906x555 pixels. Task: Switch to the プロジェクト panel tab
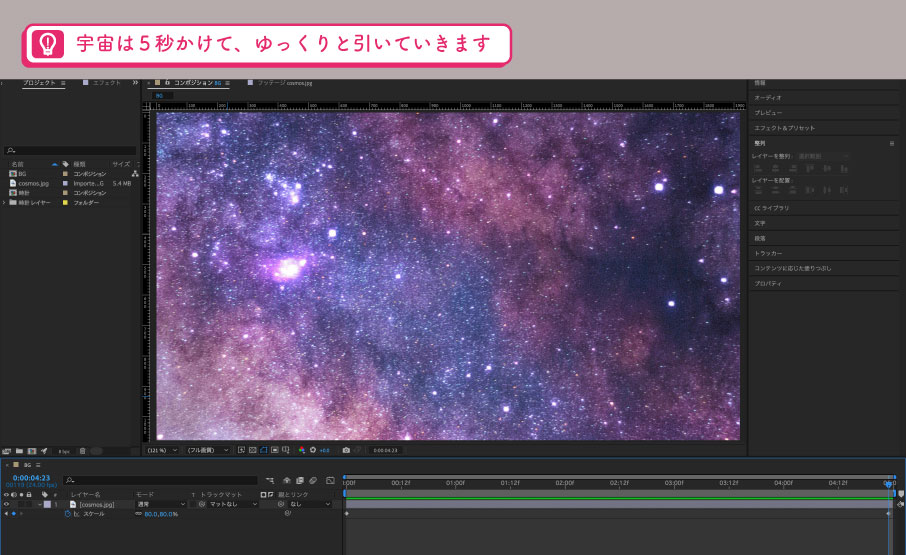[x=39, y=83]
